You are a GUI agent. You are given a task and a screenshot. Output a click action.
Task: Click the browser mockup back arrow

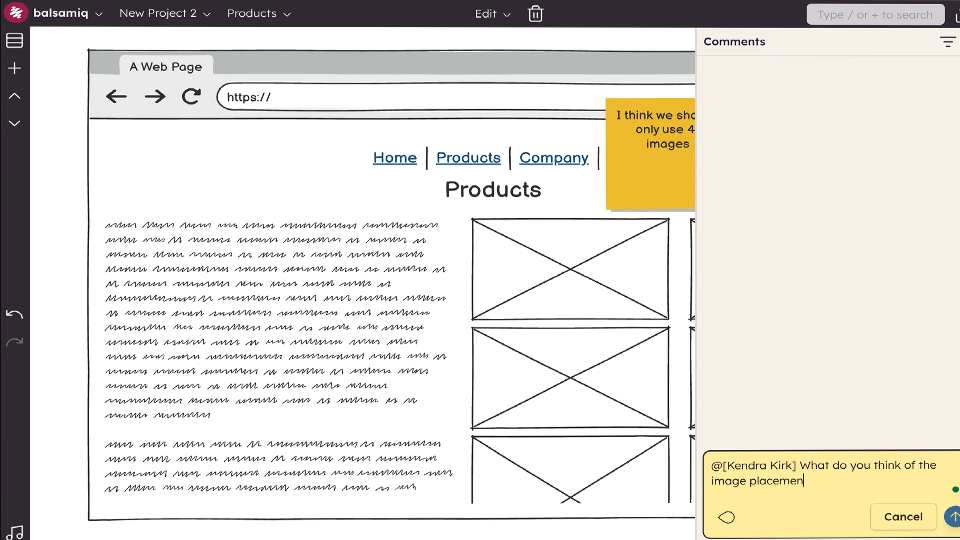(x=116, y=96)
